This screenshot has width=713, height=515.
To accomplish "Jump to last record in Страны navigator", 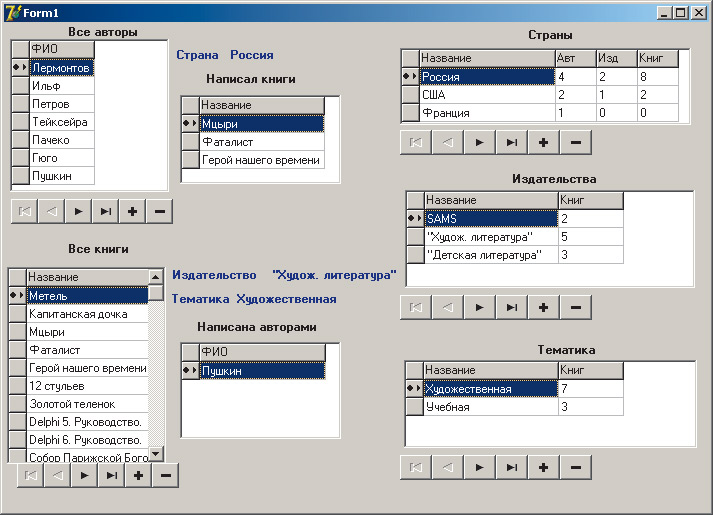I will point(512,143).
